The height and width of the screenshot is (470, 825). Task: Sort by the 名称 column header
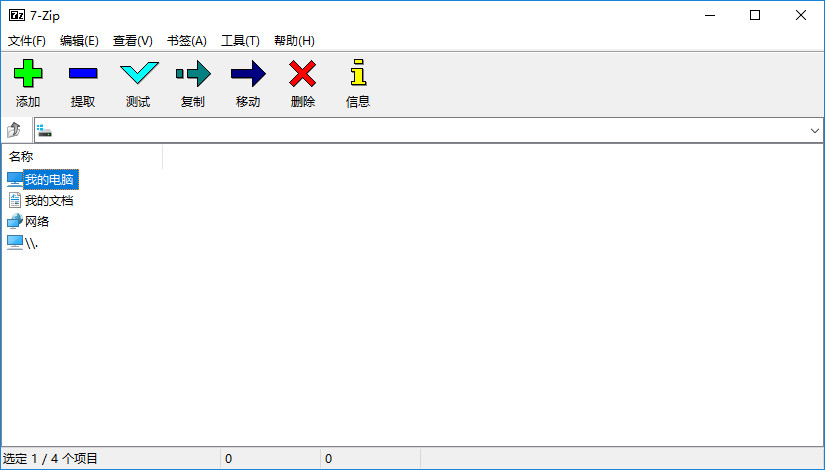[x=83, y=156]
